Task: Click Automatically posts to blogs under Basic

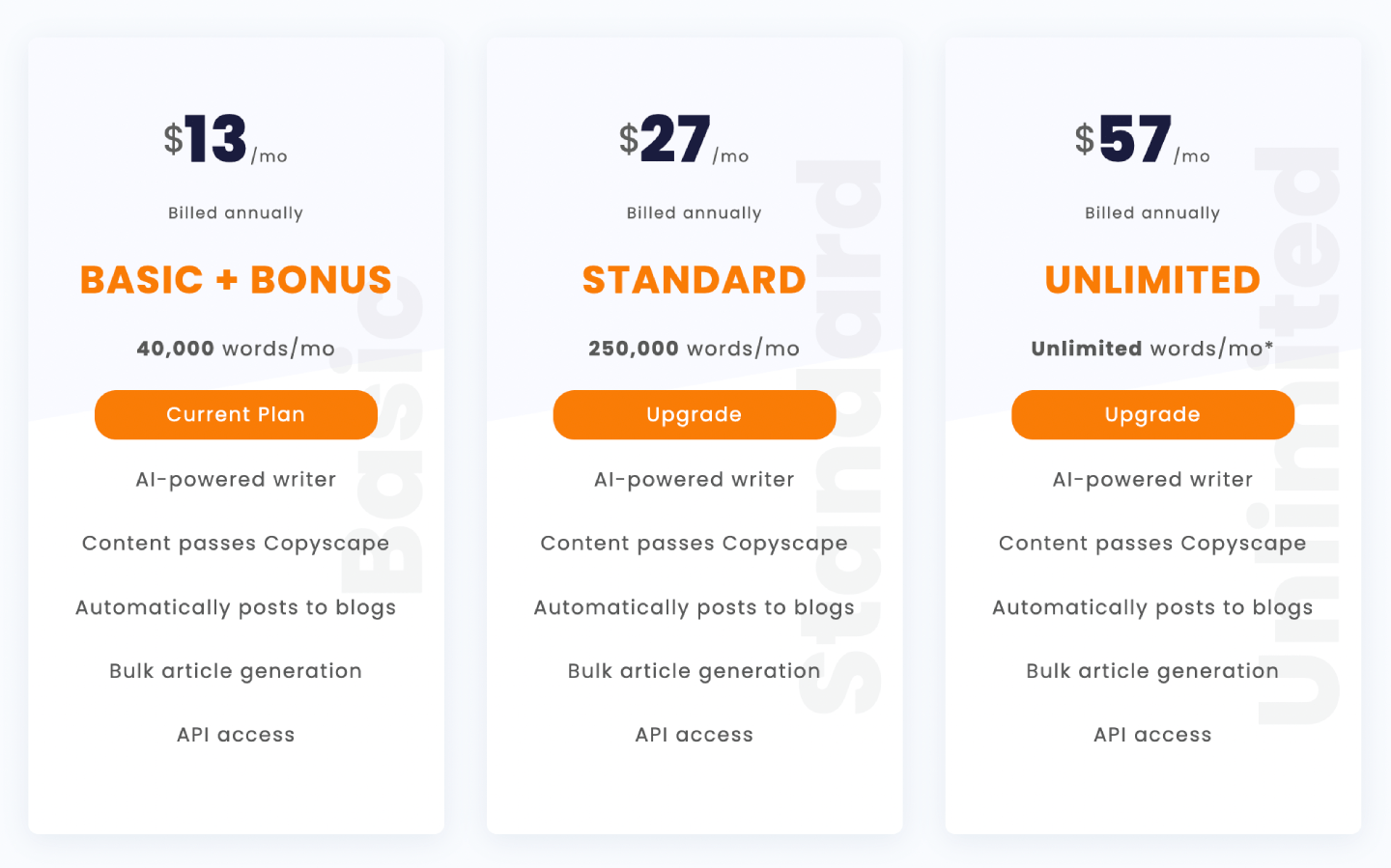Action: (x=236, y=607)
